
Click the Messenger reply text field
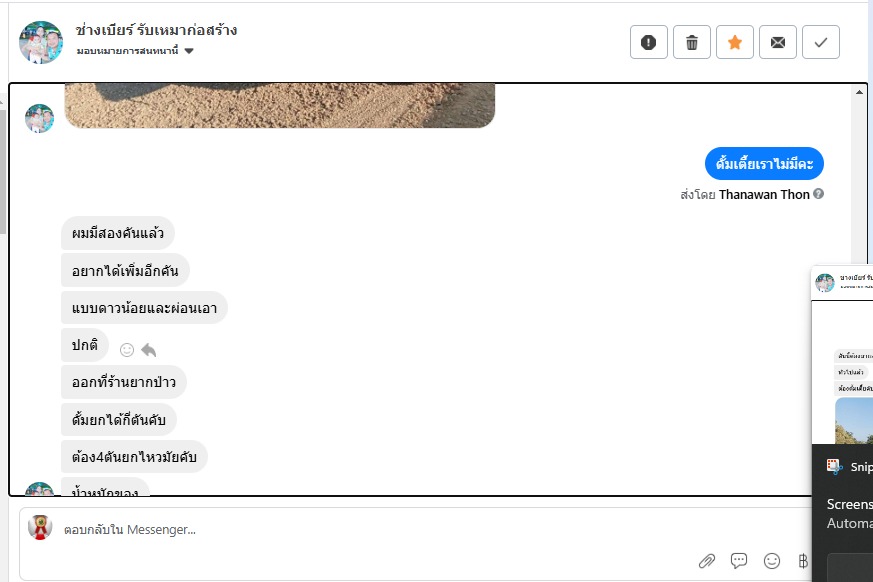[x=400, y=530]
